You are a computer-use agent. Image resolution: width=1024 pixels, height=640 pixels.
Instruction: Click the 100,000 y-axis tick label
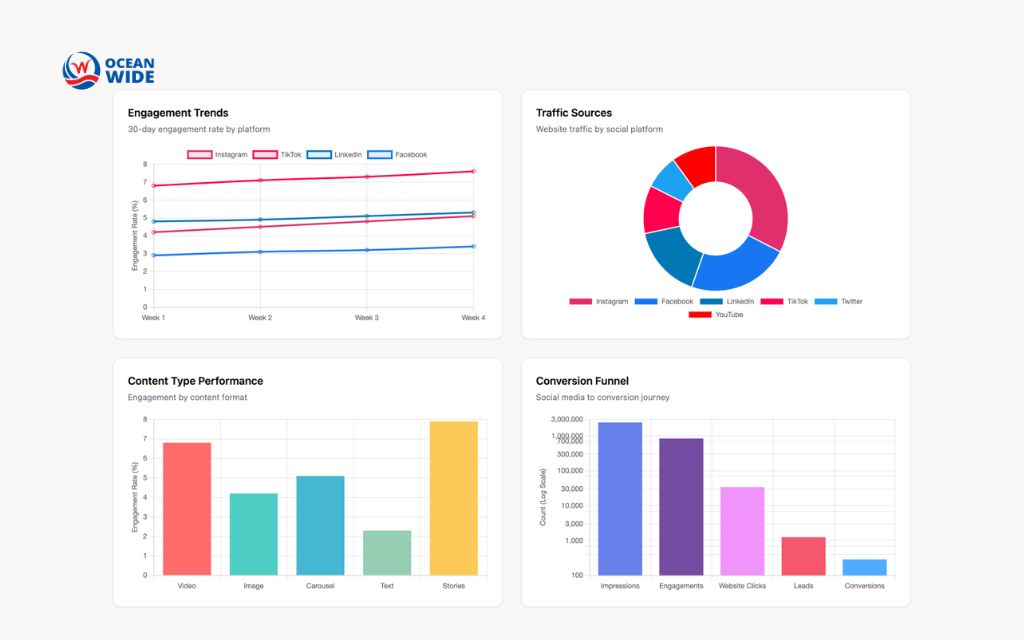click(570, 471)
